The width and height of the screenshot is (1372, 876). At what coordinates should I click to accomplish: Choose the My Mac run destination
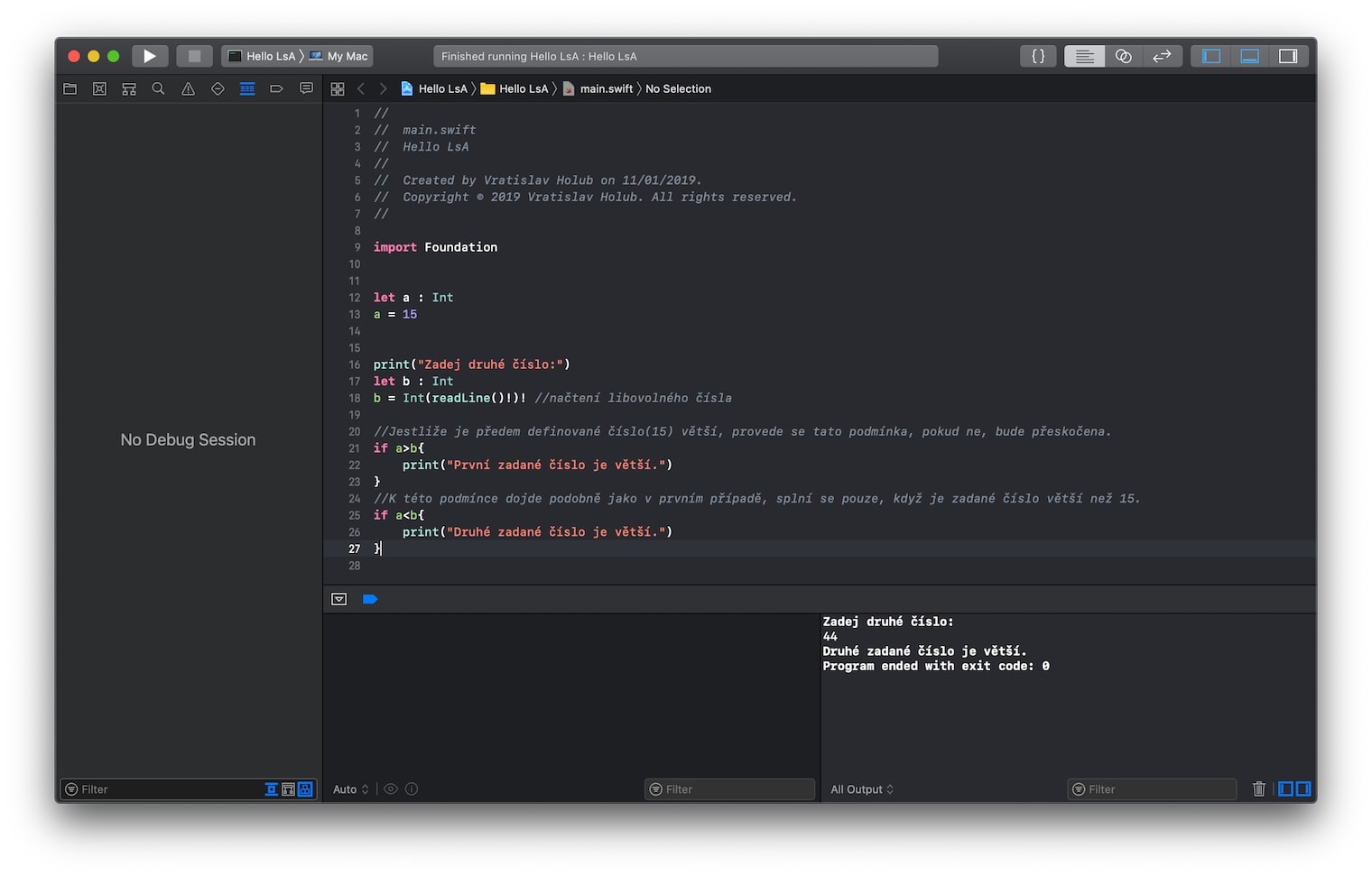pyautogui.click(x=339, y=56)
